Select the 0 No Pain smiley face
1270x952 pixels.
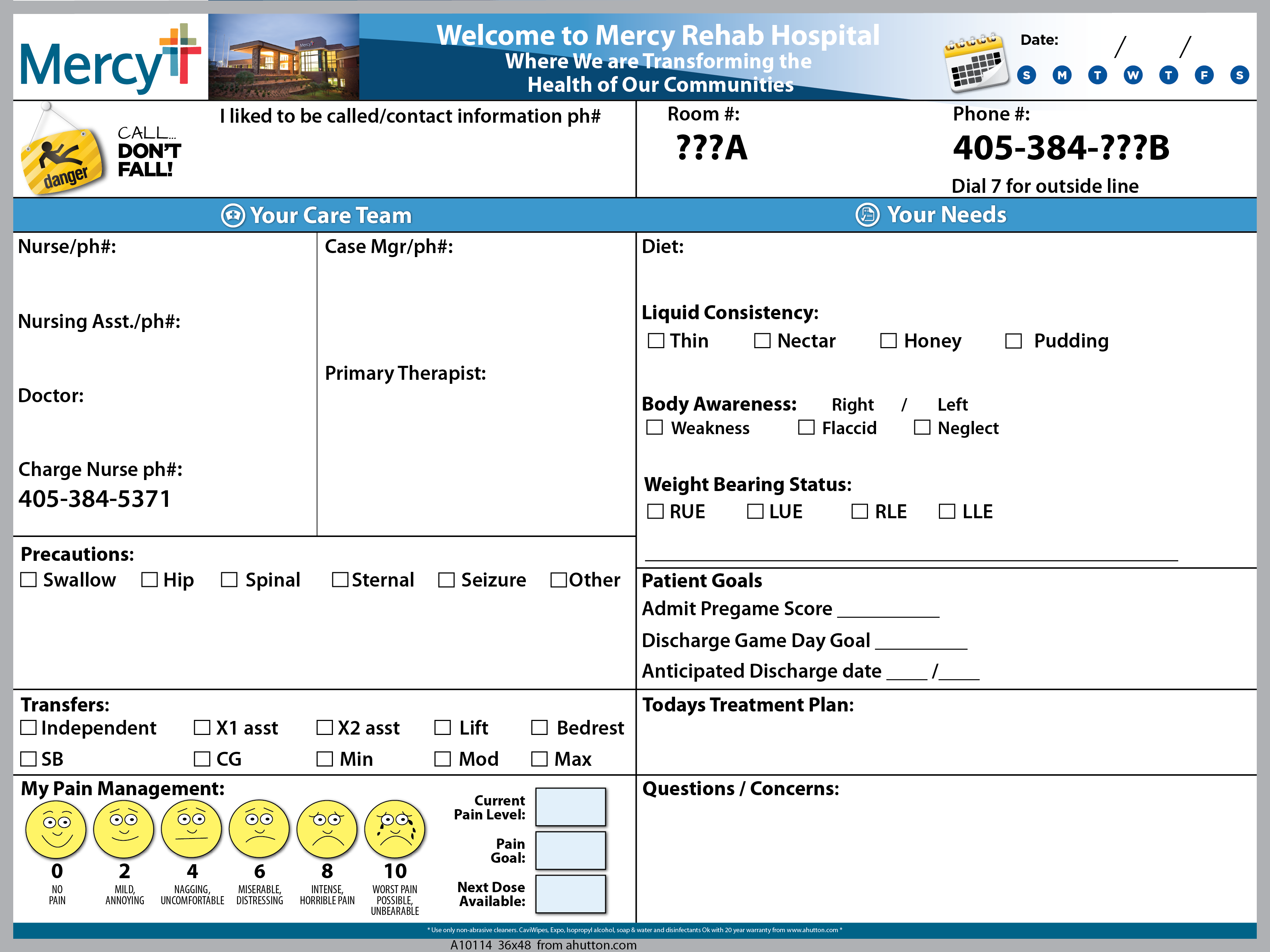tap(56, 829)
